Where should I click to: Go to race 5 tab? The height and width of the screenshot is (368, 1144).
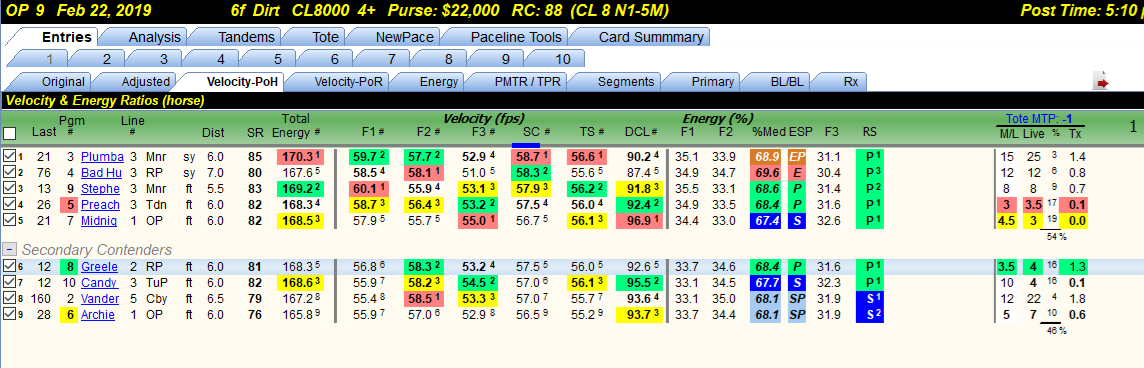click(x=278, y=59)
